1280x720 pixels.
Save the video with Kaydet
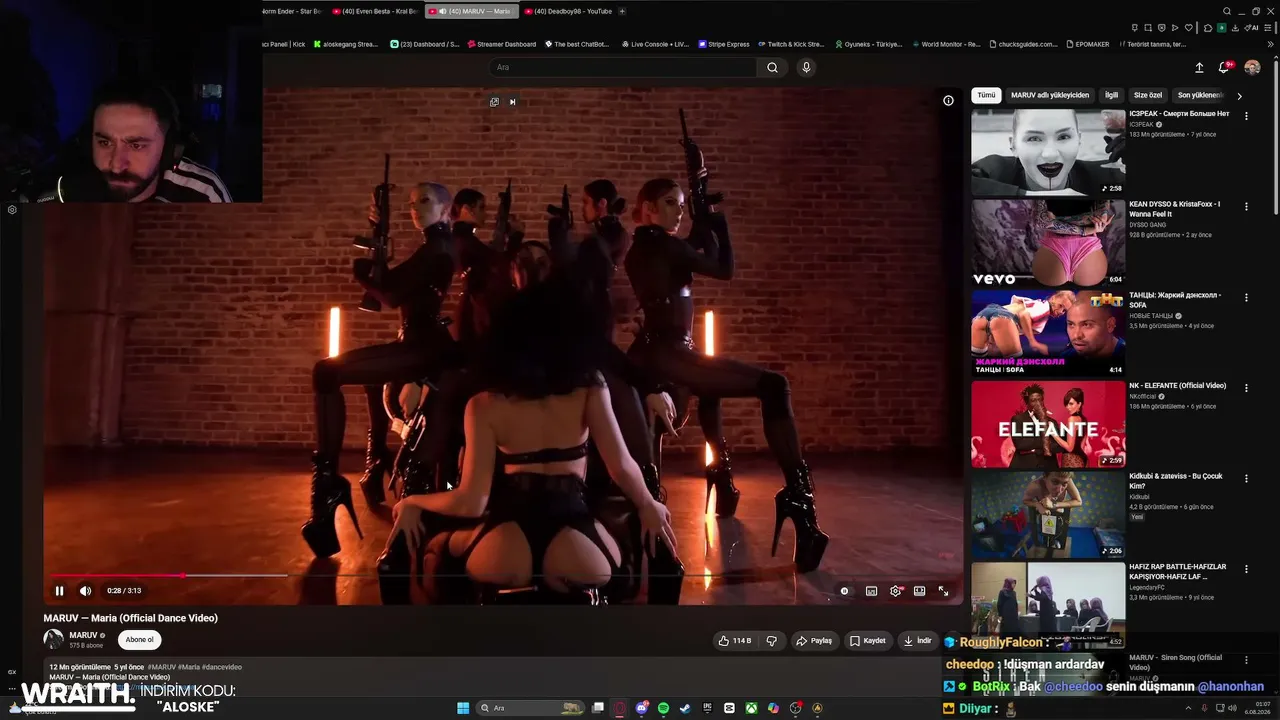pos(867,640)
